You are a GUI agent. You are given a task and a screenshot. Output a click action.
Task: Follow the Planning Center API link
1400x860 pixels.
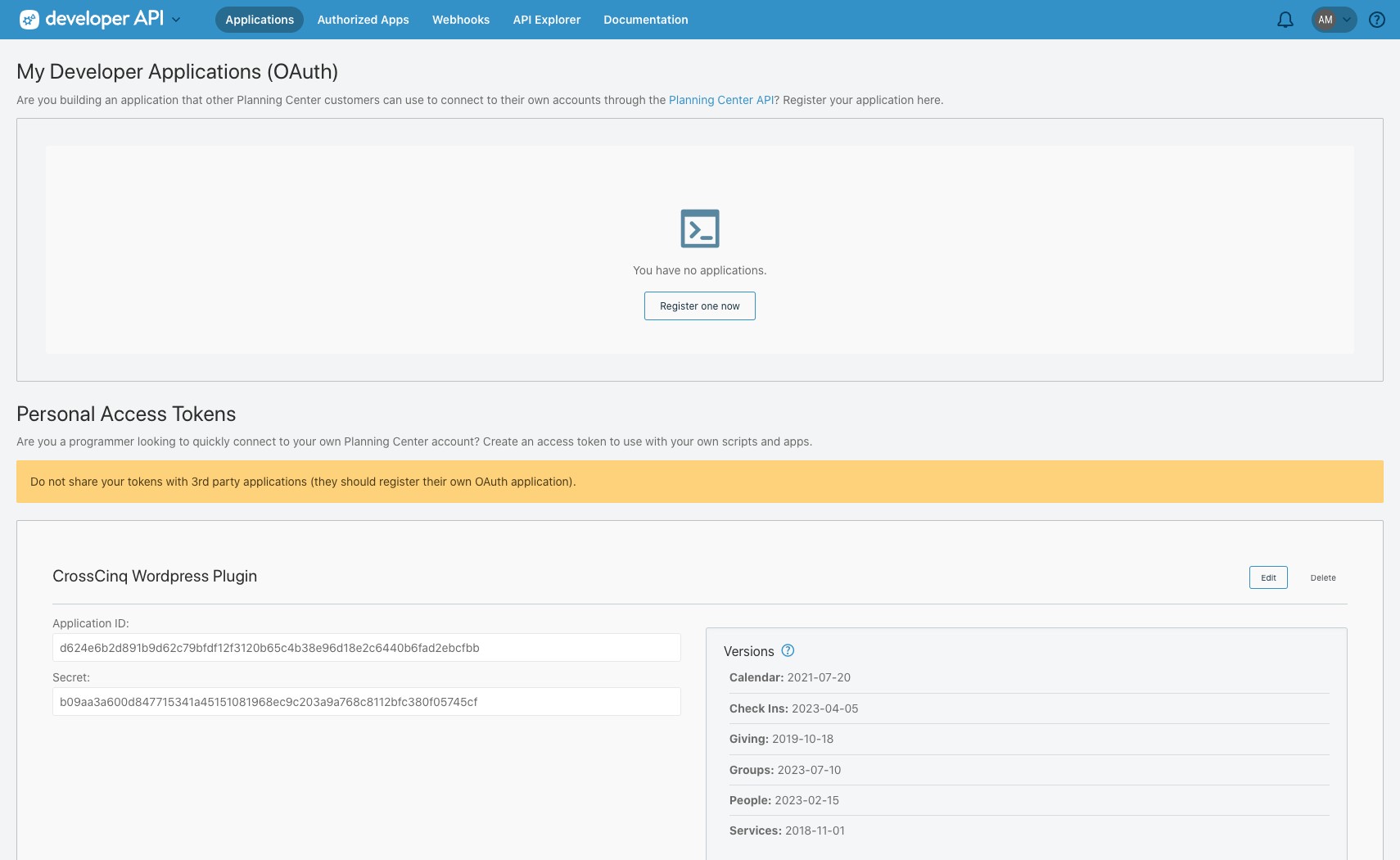click(721, 100)
